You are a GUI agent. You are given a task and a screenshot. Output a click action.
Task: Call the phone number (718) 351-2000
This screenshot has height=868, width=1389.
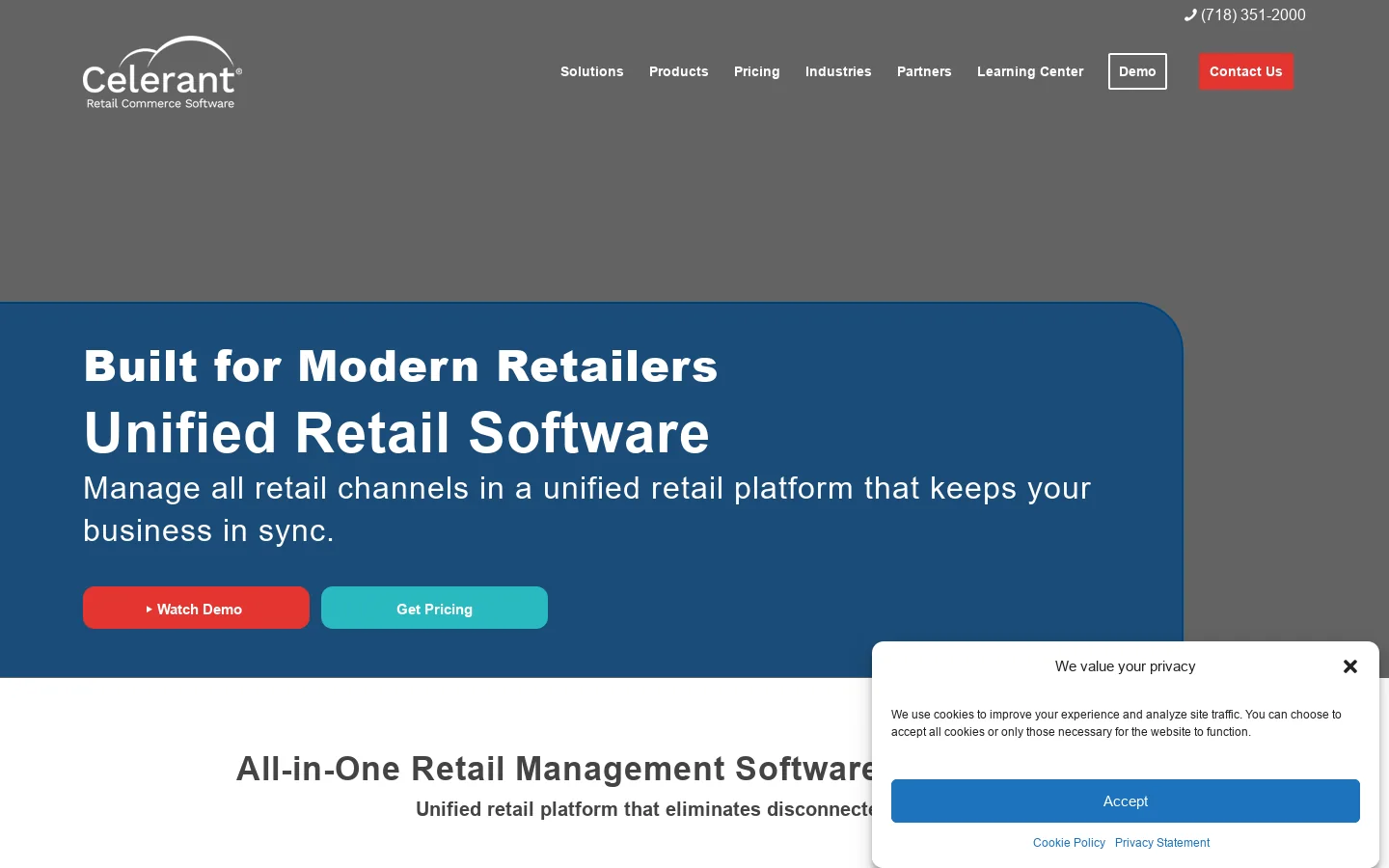click(1244, 15)
